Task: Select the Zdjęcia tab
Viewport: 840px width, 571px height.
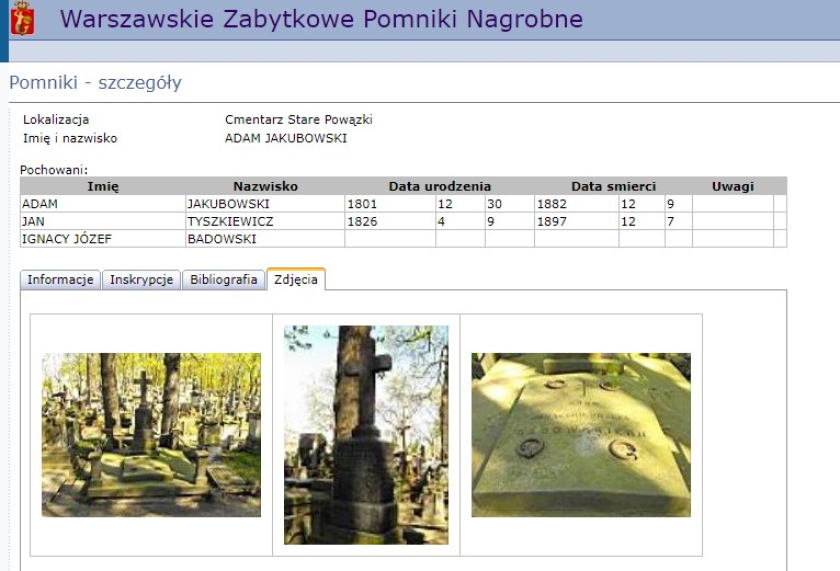Action: coord(296,279)
